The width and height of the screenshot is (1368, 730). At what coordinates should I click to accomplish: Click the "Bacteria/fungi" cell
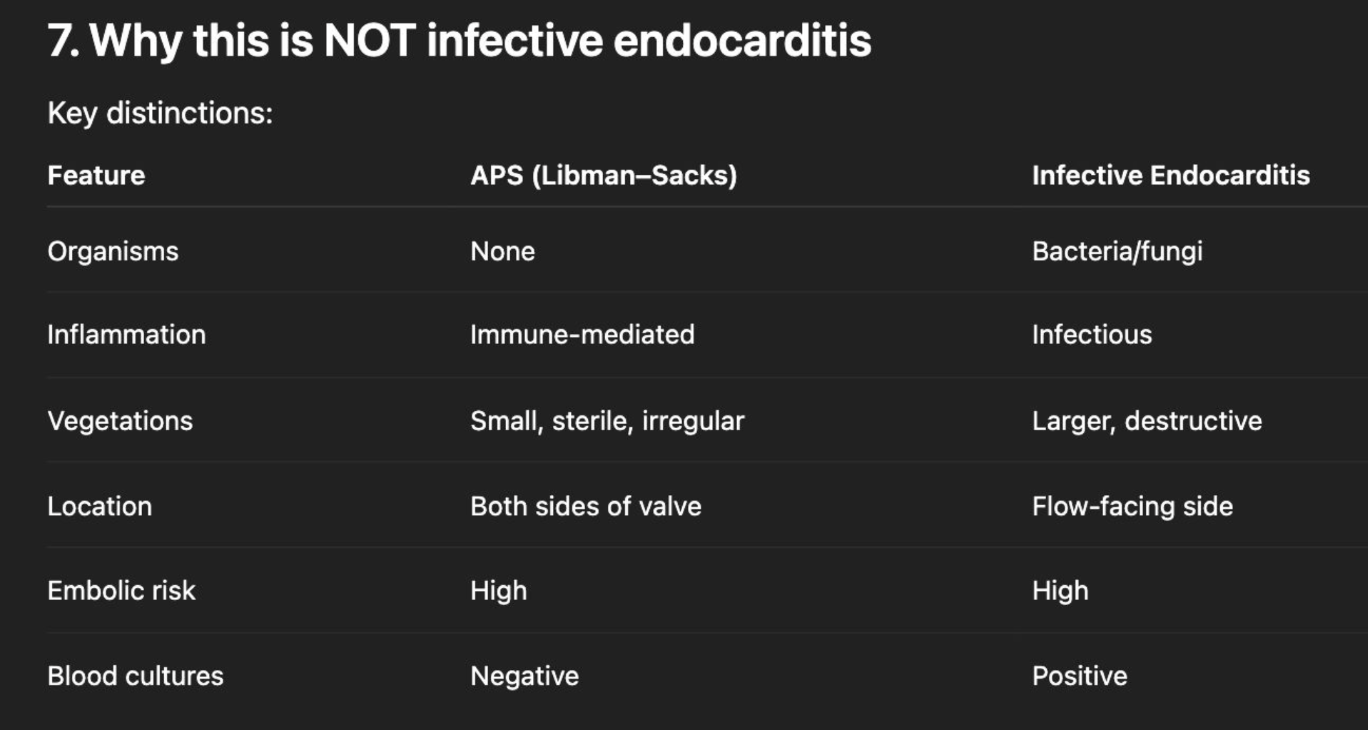[x=1117, y=251]
